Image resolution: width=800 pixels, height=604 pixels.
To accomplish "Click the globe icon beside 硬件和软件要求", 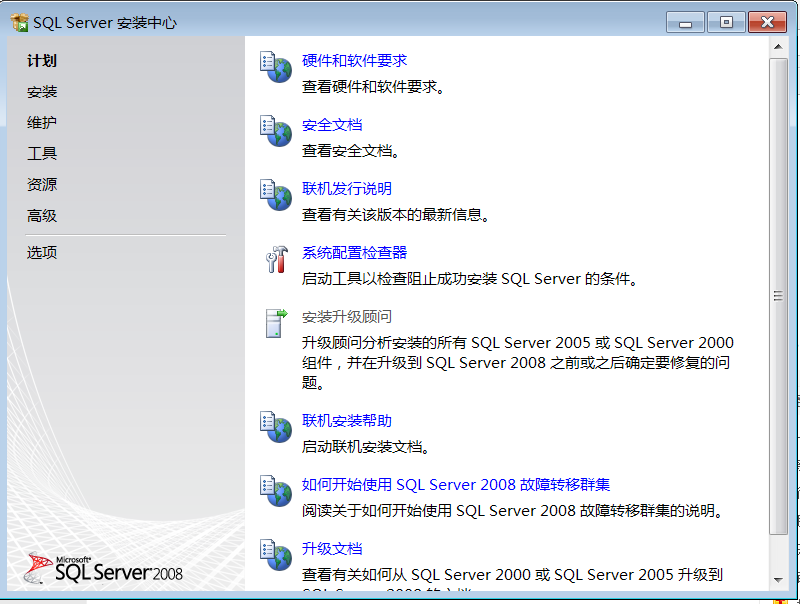I will [276, 67].
